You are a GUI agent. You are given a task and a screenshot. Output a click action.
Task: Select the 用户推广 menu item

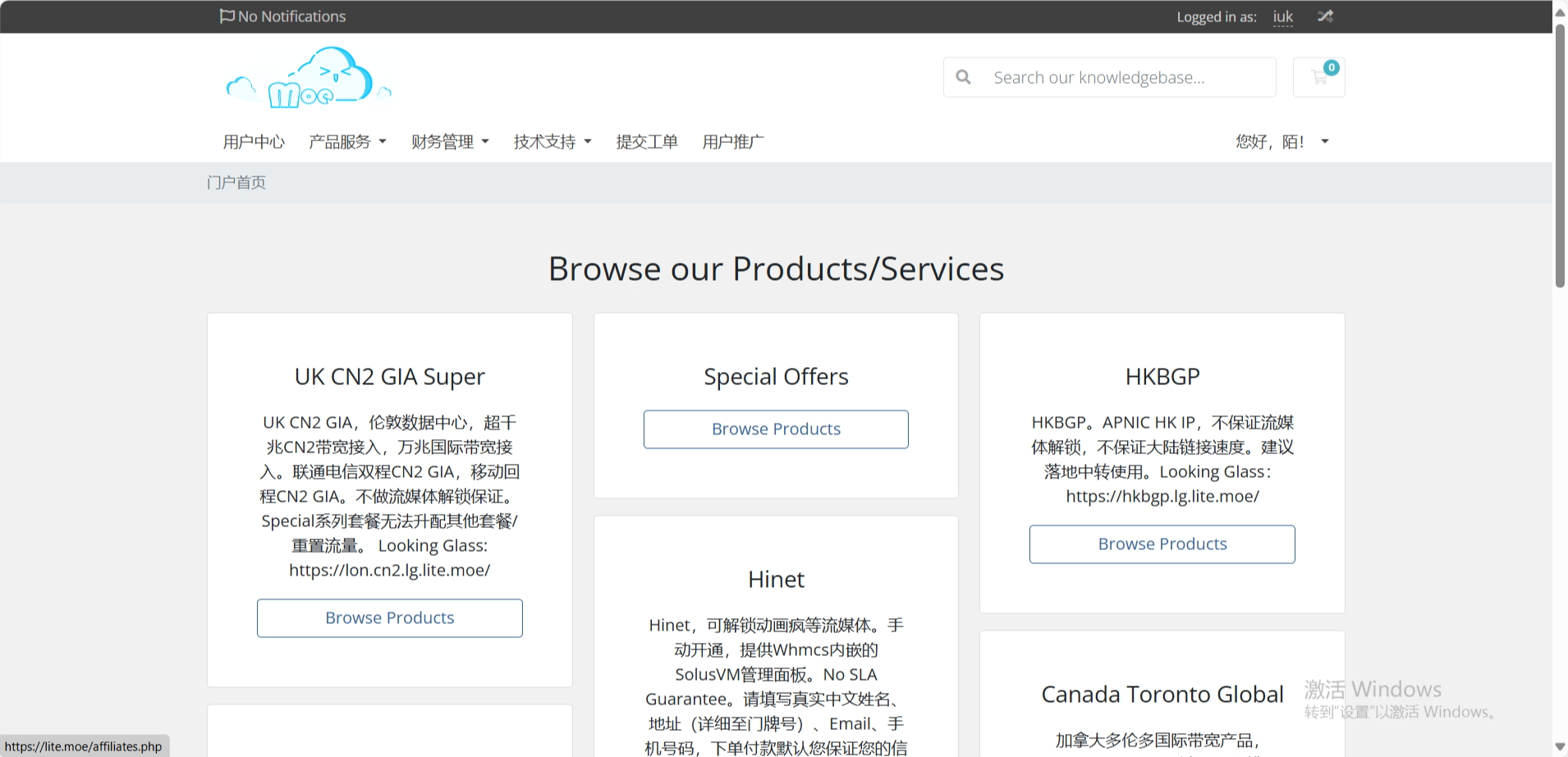(732, 142)
